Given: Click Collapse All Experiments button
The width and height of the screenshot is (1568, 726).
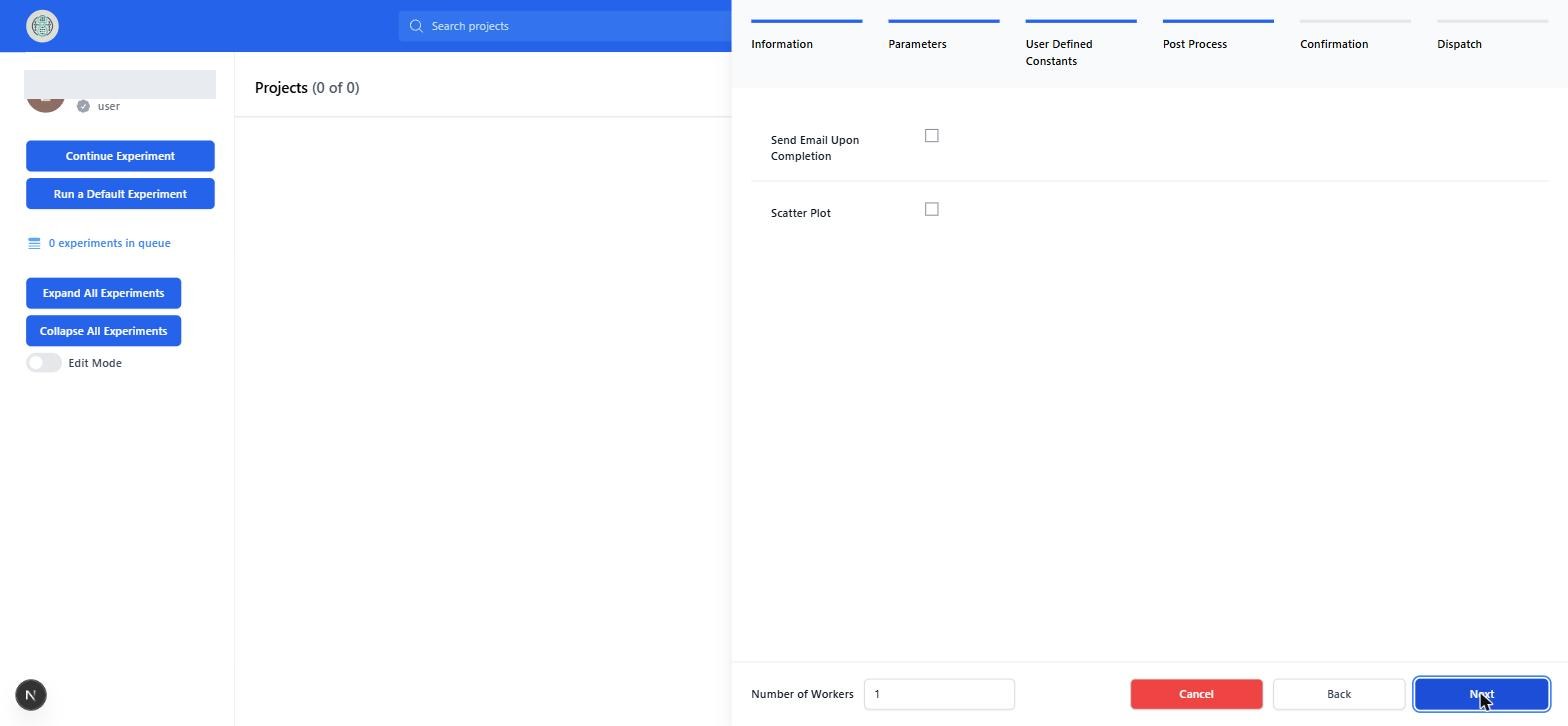Looking at the screenshot, I should tap(103, 331).
